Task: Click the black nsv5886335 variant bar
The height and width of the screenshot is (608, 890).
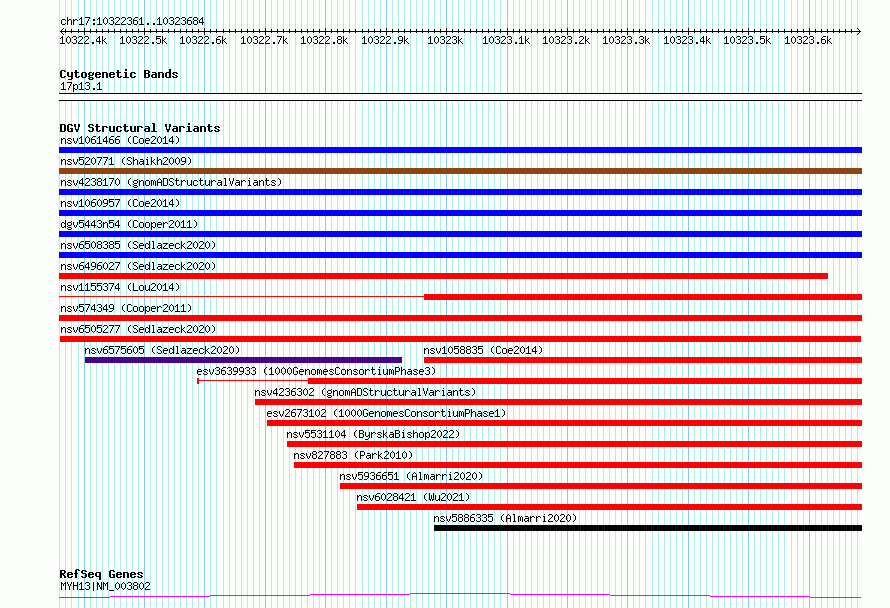Action: (648, 528)
